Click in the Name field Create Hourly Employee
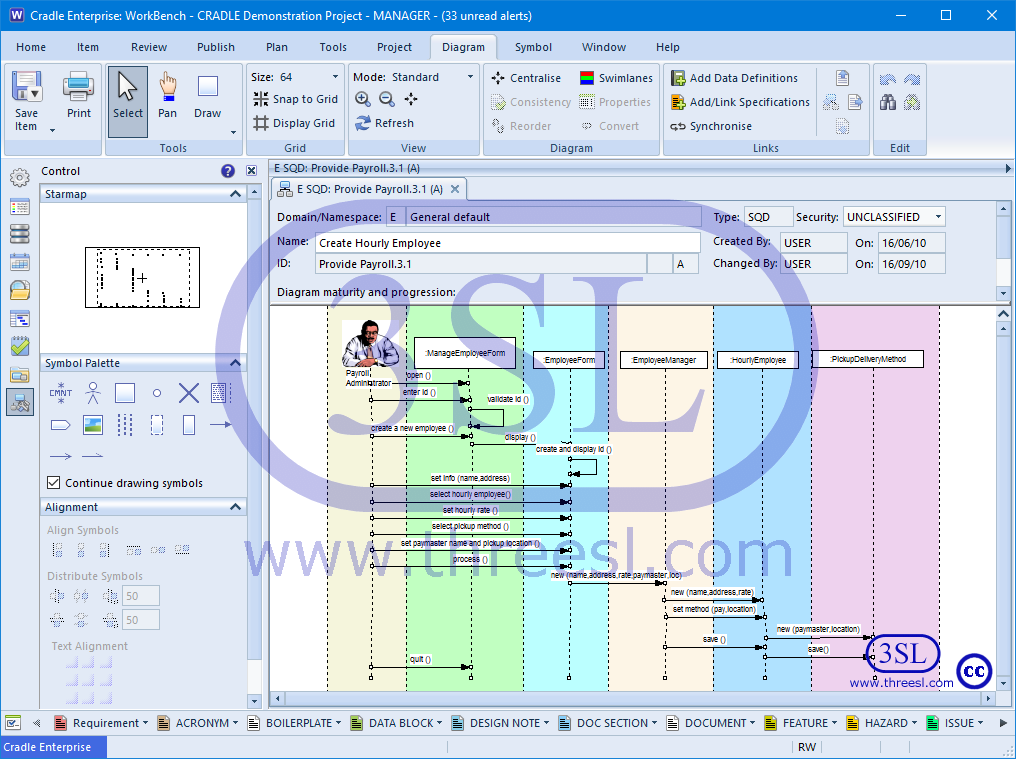Viewport: 1016px width, 759px height. point(507,243)
